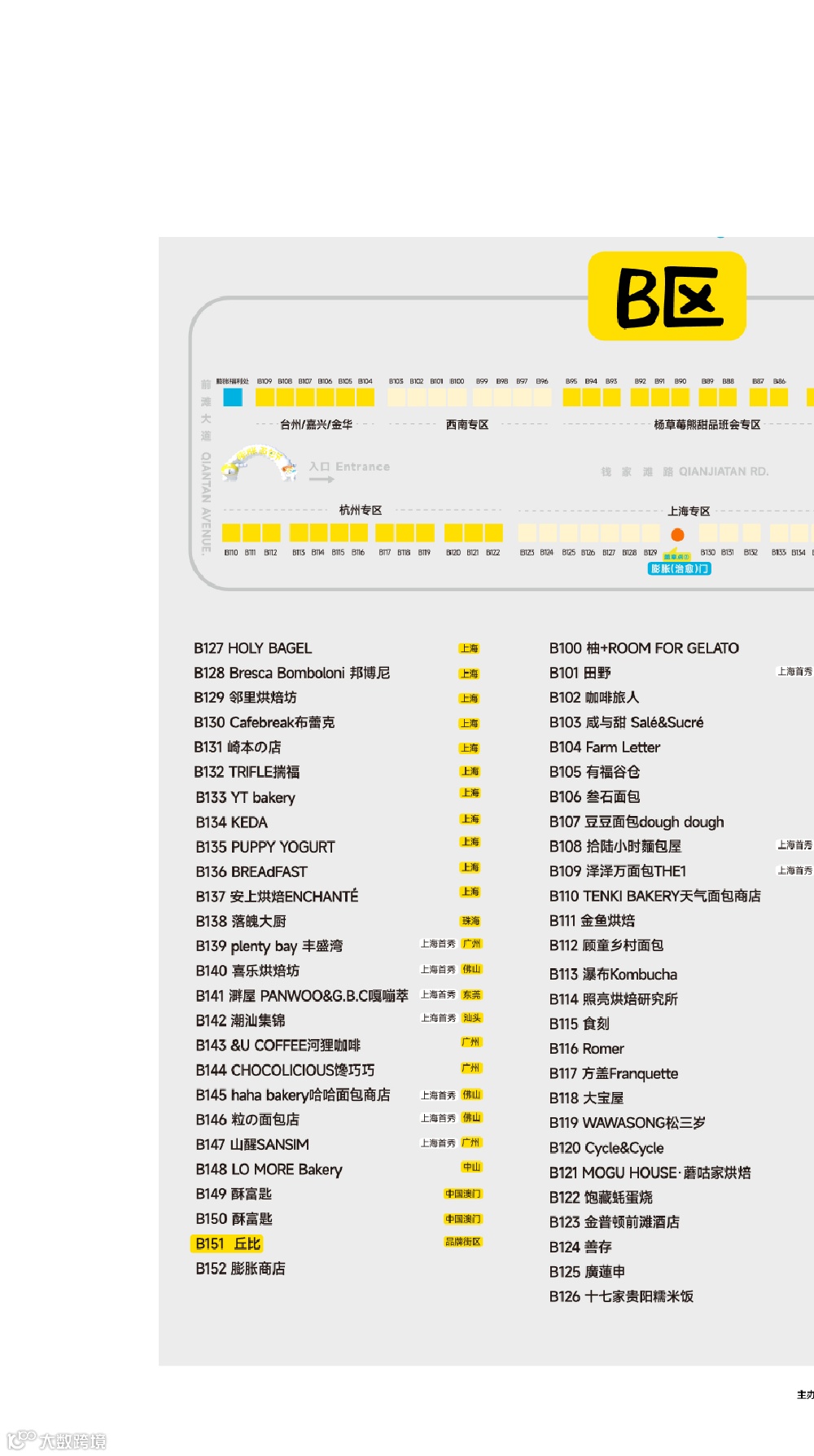
Task: Click the B148 LO MORE Bakery entry
Action: [269, 1169]
